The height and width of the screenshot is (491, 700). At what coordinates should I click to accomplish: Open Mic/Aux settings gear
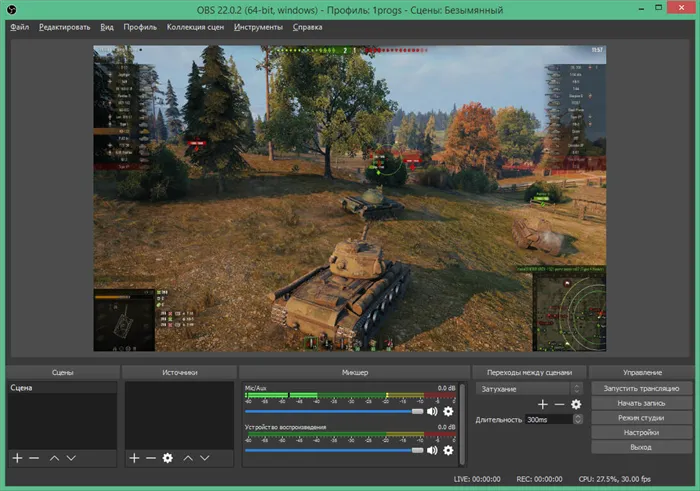(x=448, y=411)
